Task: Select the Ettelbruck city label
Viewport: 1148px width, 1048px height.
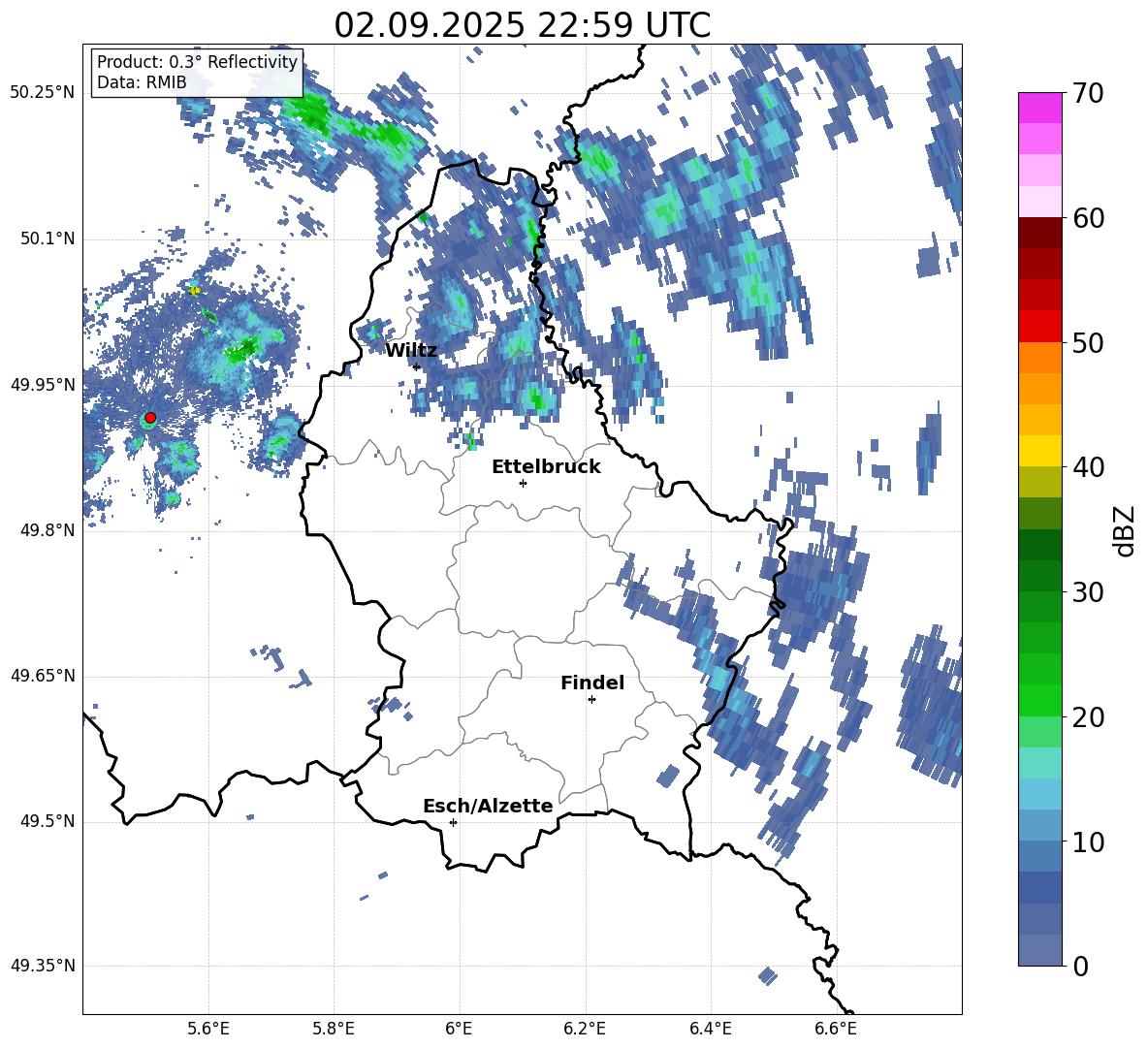Action: pos(546,467)
